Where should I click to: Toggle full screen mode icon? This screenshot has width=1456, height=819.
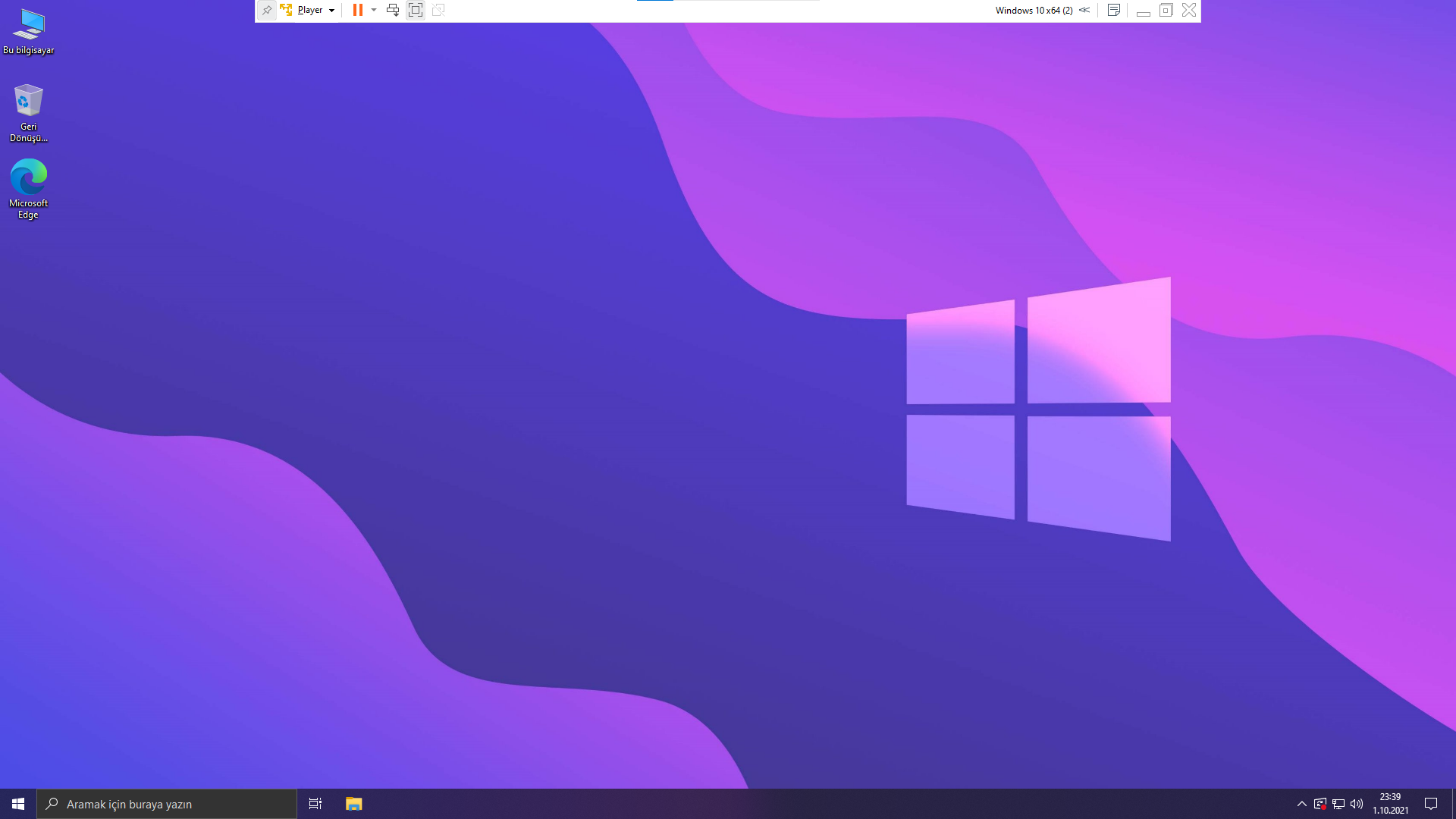[416, 11]
